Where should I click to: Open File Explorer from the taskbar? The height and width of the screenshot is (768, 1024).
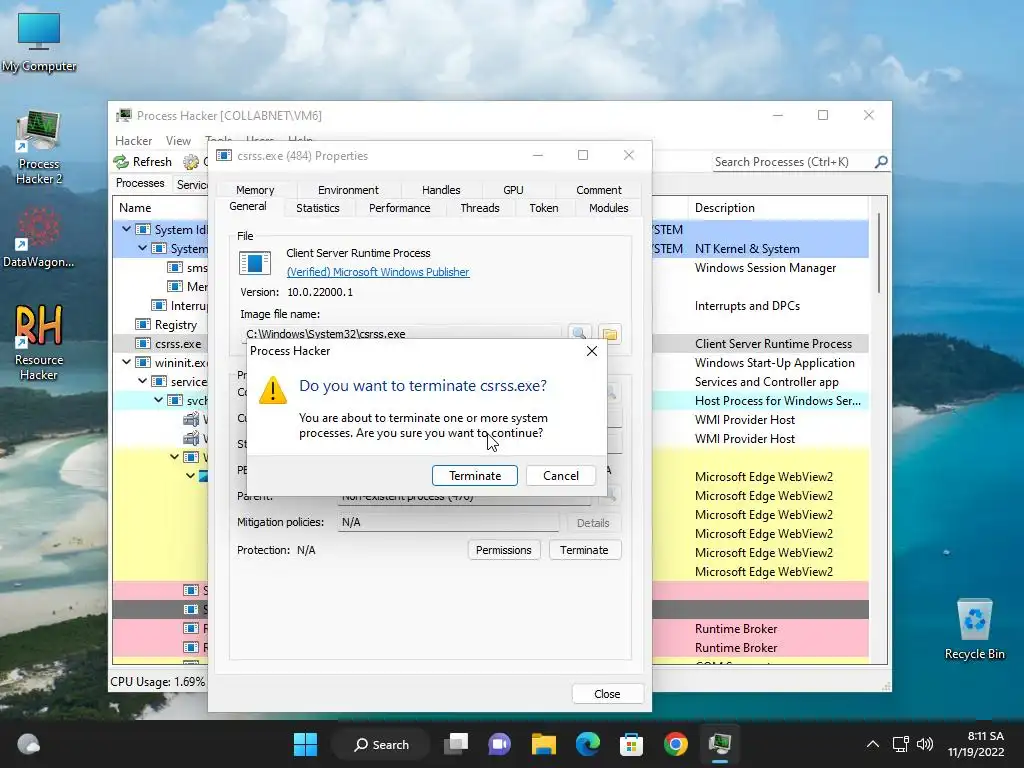click(x=543, y=744)
